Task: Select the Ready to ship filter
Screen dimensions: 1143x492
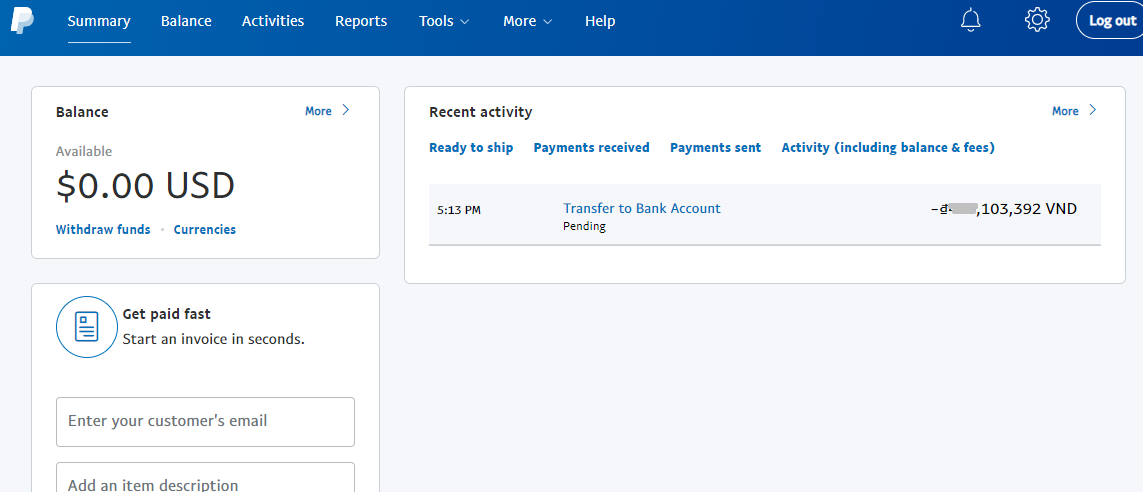Action: 471,148
